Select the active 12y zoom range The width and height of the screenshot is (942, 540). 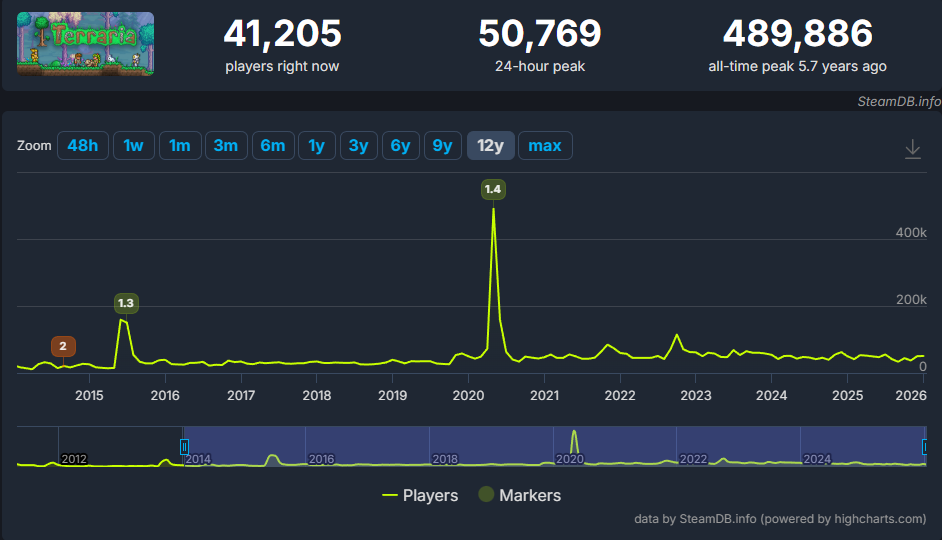tap(490, 145)
